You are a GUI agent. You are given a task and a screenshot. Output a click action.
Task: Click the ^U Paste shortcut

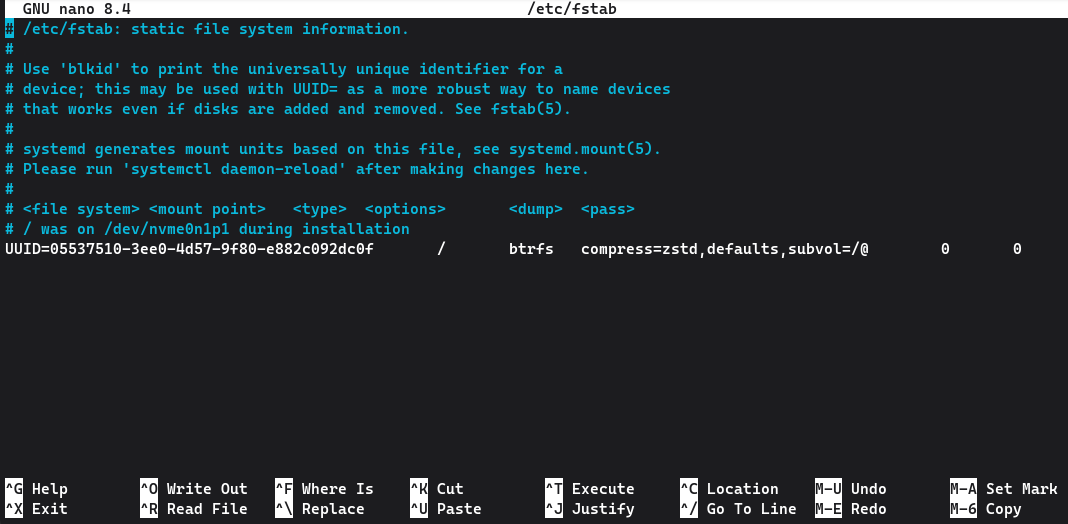point(445,509)
